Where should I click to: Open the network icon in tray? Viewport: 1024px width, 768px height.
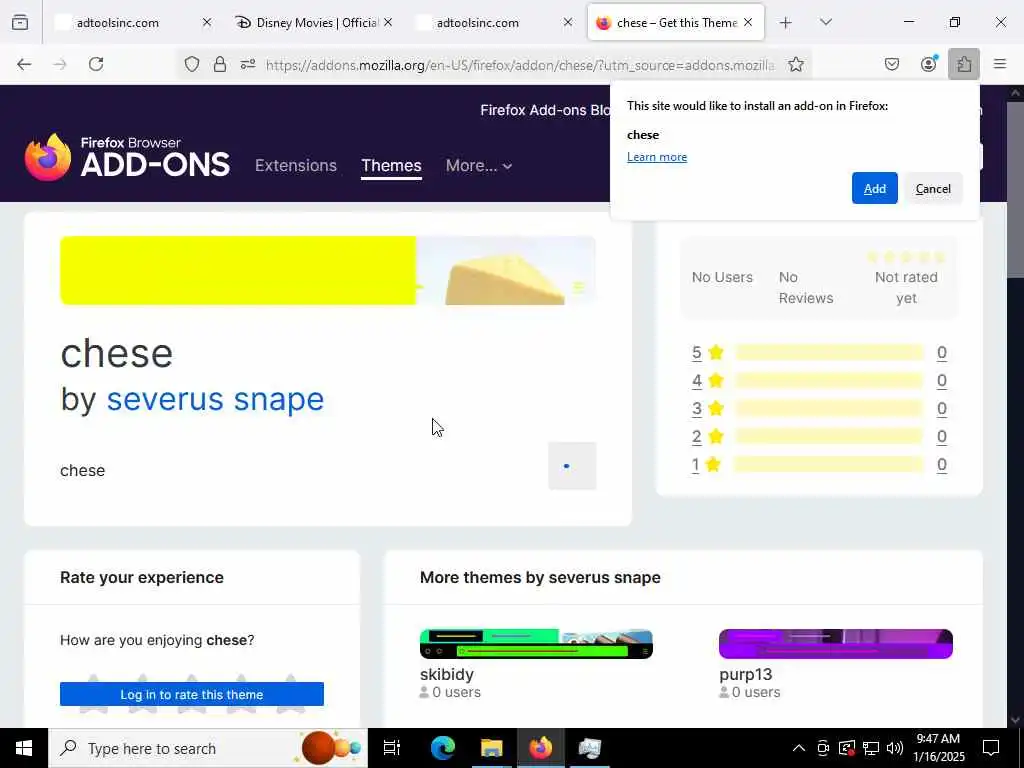871,748
